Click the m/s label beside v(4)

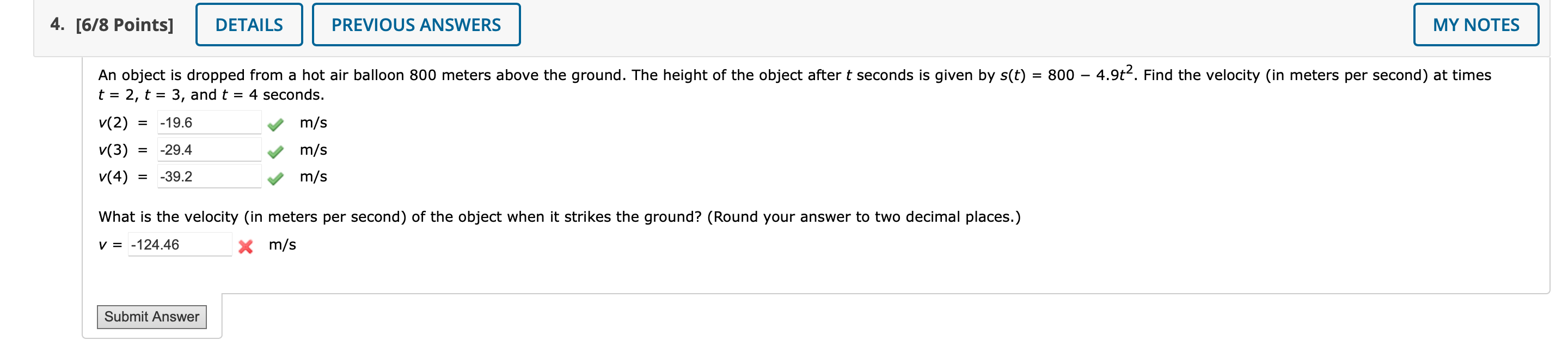coord(313,177)
